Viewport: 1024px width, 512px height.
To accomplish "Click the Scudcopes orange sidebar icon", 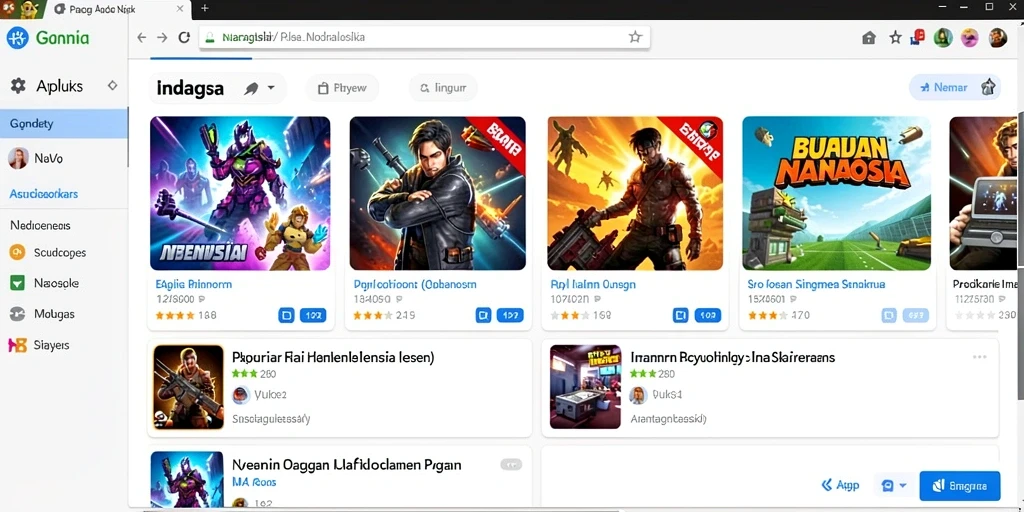I will click(x=17, y=252).
